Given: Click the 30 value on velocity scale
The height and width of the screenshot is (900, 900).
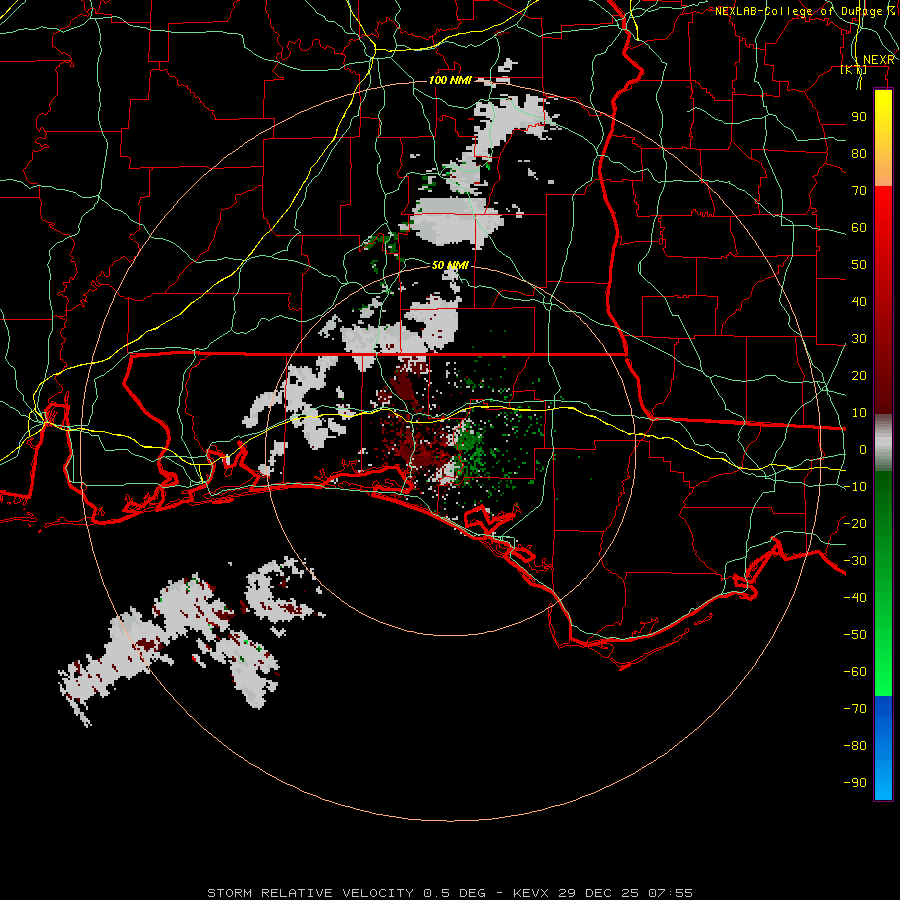Looking at the screenshot, I should click(859, 339).
